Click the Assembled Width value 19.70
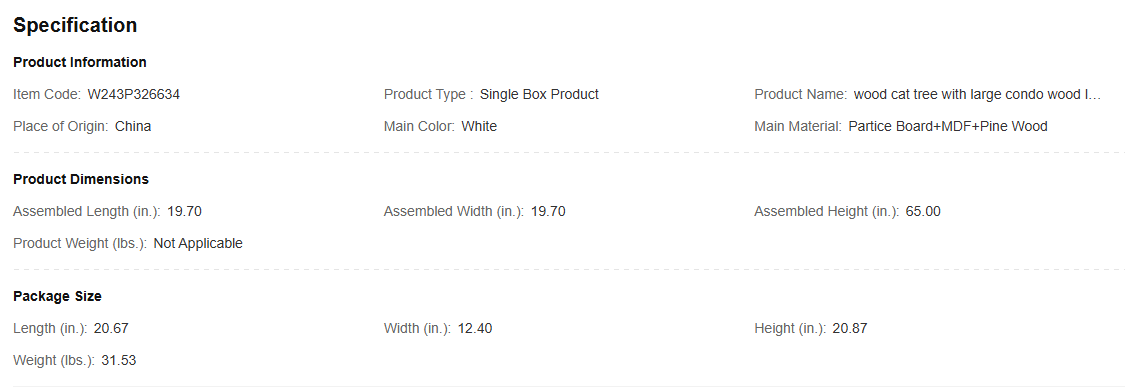The width and height of the screenshot is (1133, 387). pos(548,212)
